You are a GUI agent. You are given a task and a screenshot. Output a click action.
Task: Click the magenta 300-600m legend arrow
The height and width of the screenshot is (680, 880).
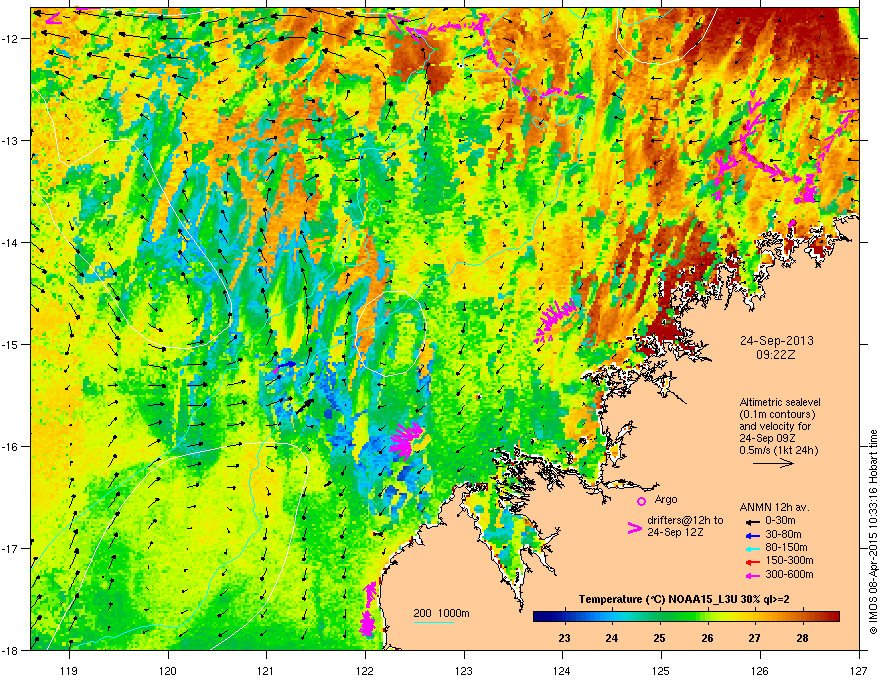pos(751,575)
